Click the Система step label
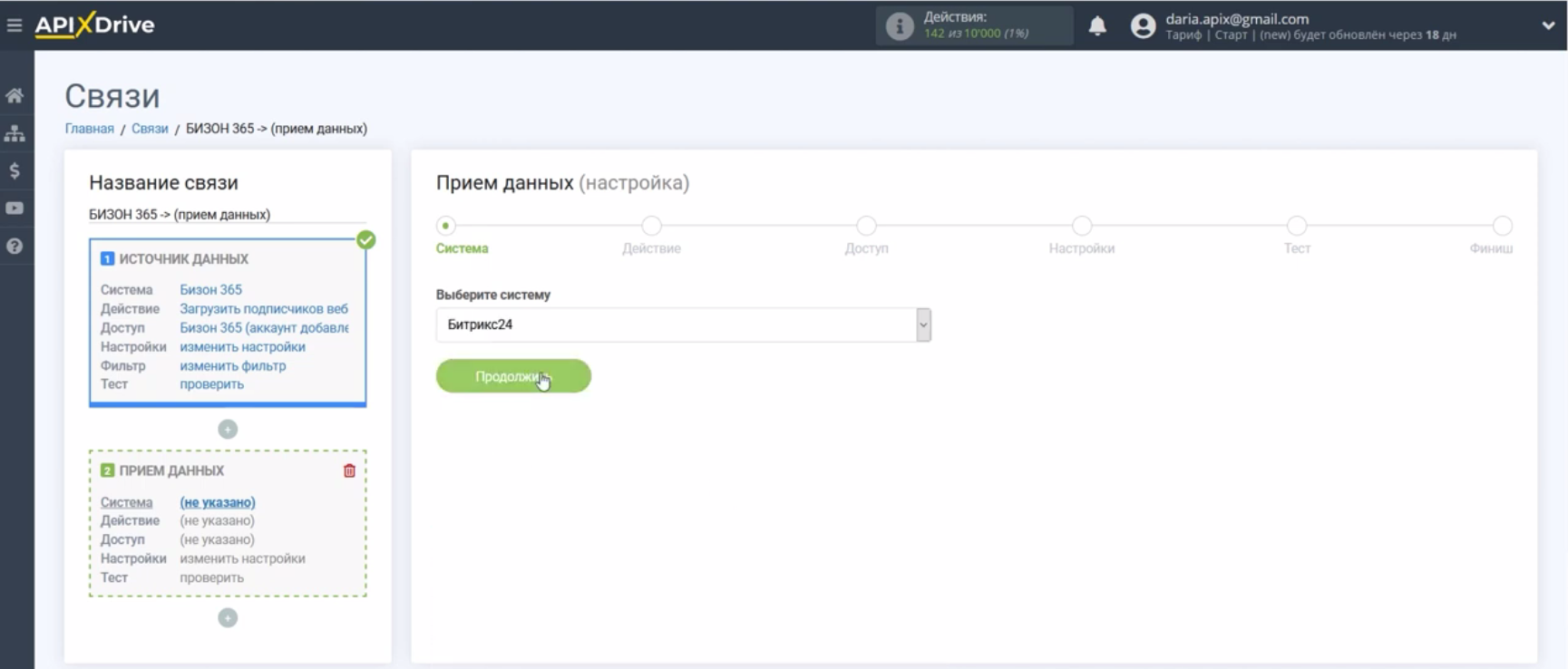Screen dimensions: 1568x669 (462, 248)
